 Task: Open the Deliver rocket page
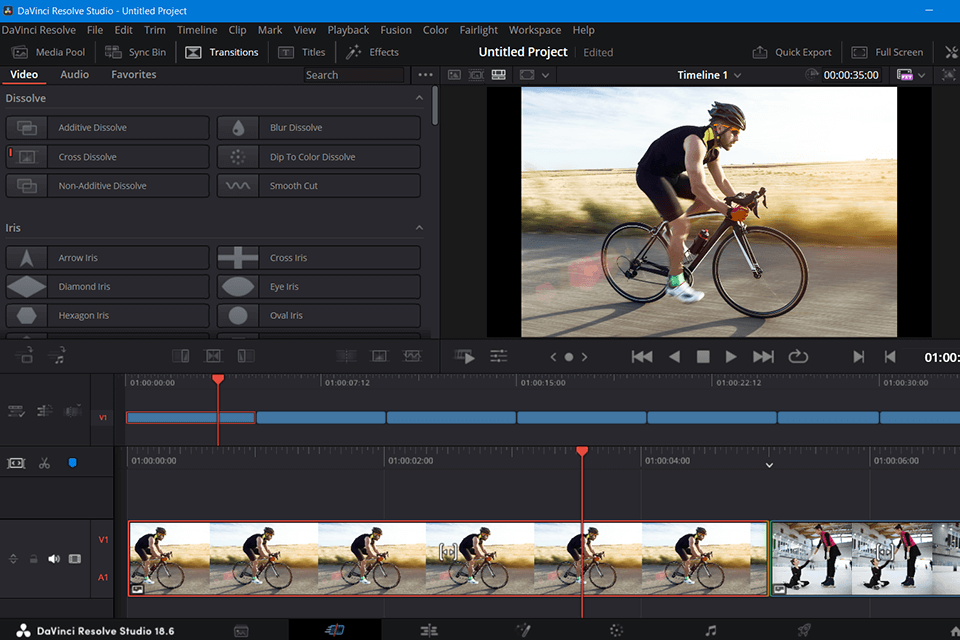803,630
